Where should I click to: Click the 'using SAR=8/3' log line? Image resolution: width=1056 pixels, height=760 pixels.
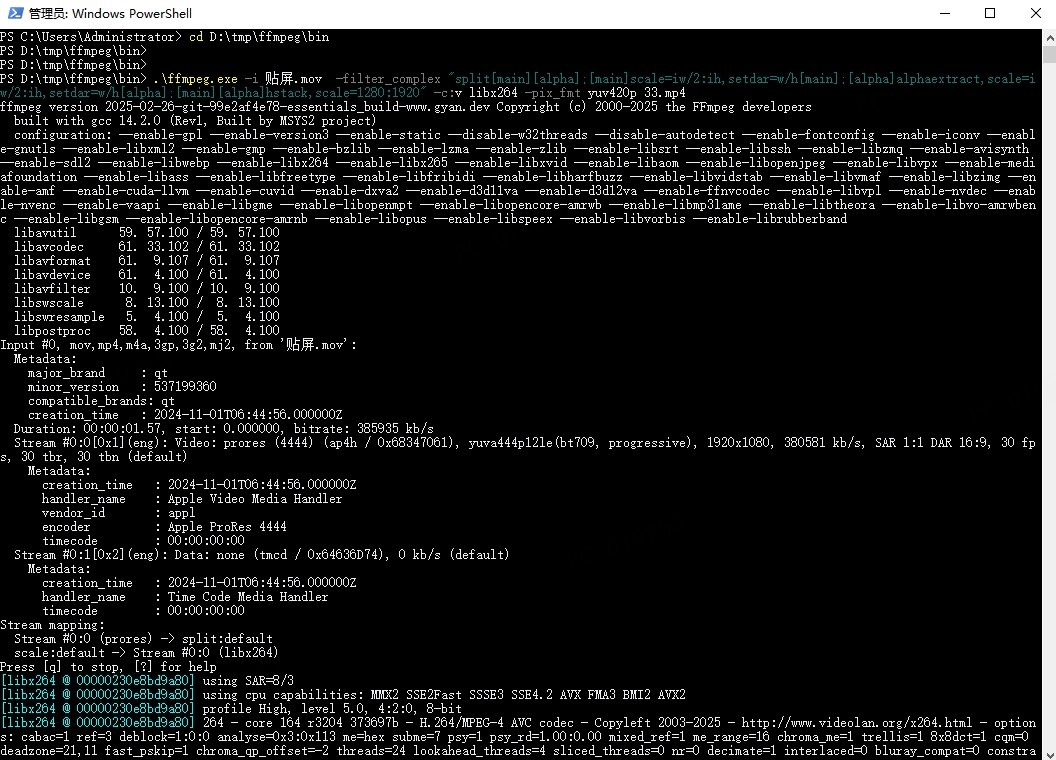pos(147,681)
